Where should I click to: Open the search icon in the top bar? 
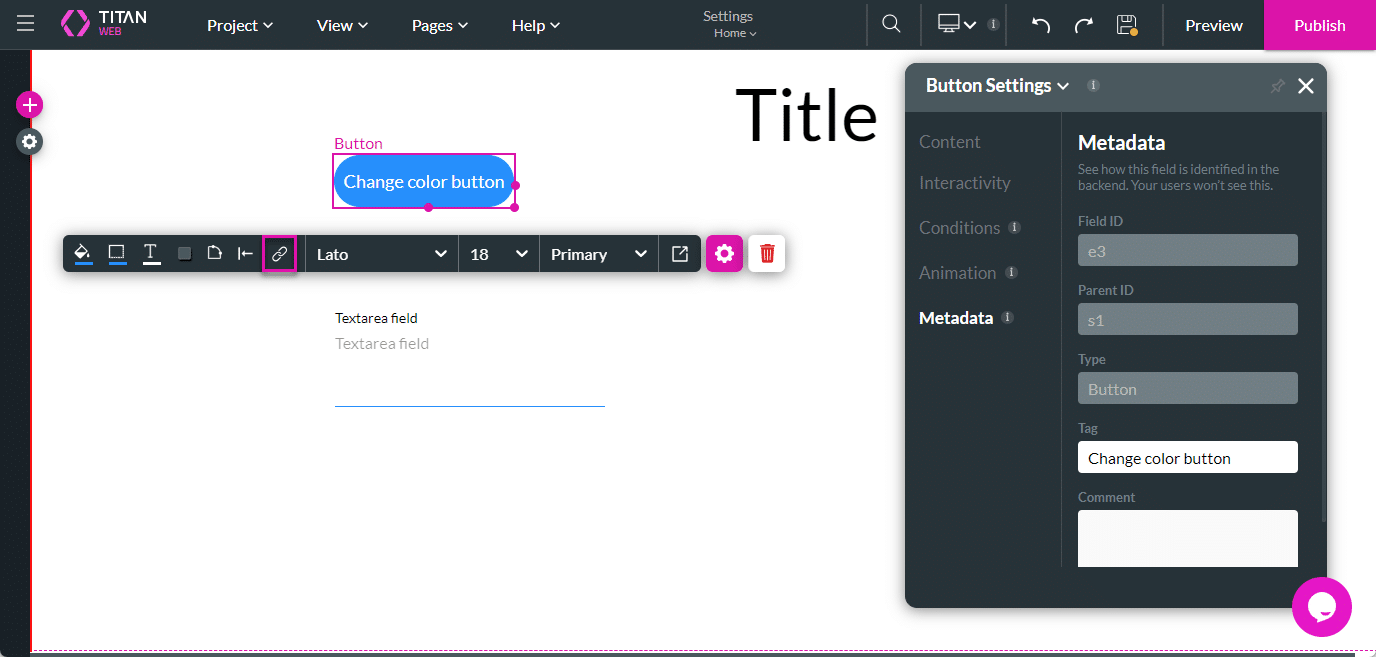(x=891, y=25)
